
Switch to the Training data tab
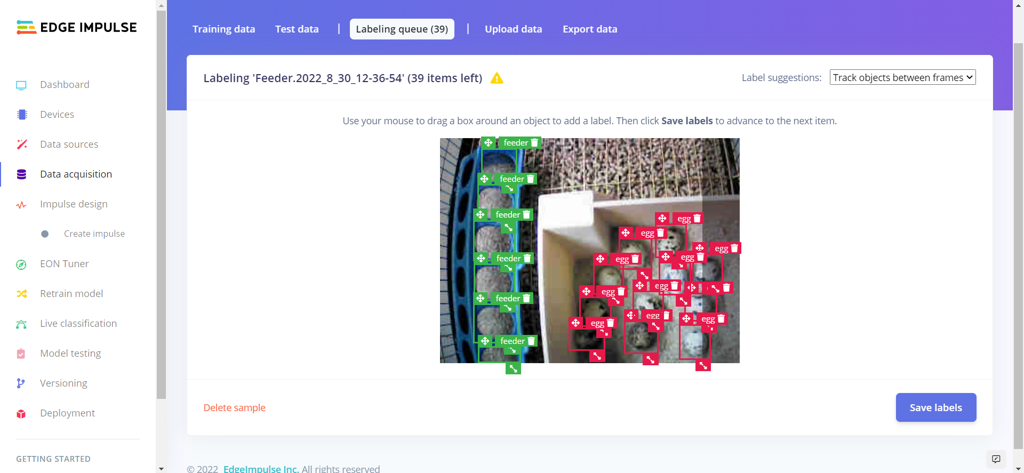pyautogui.click(x=224, y=29)
